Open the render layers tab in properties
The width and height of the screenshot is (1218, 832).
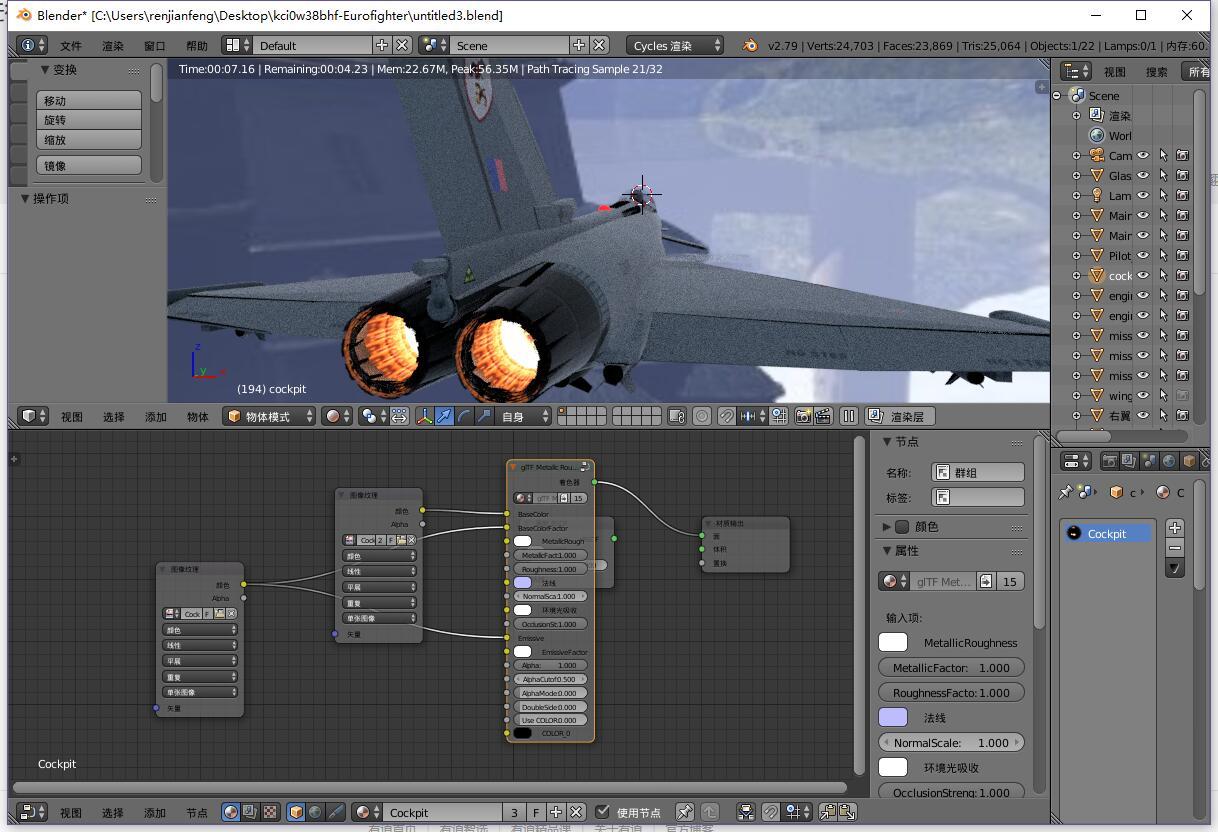coord(1129,461)
